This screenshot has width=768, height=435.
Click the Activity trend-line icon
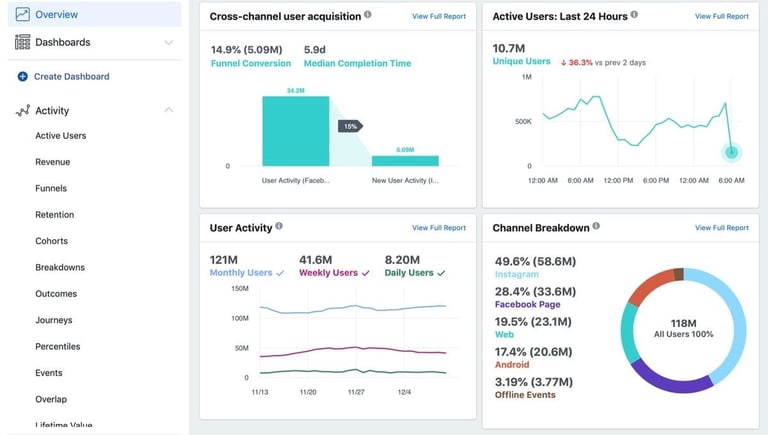23,111
